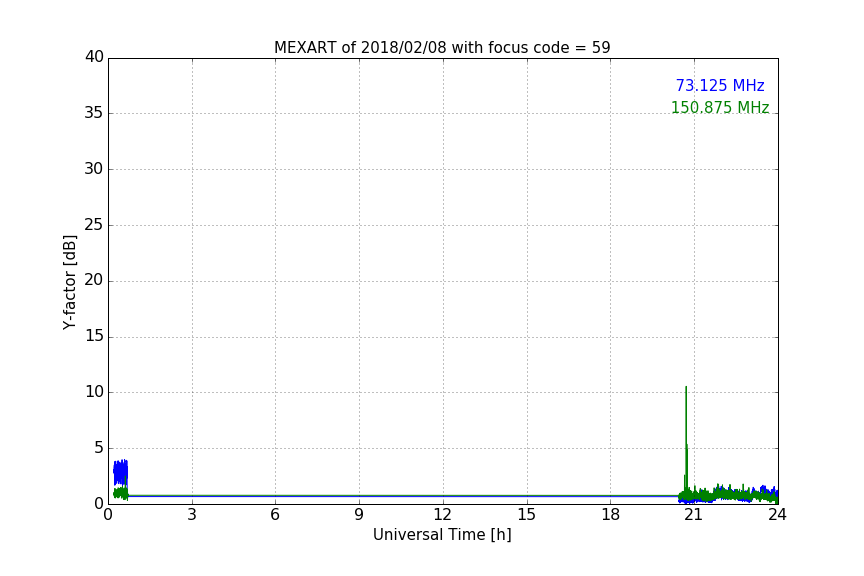This screenshot has width=864, height=576.
Task: Click the y-axis tick label 30
Action: (x=94, y=169)
